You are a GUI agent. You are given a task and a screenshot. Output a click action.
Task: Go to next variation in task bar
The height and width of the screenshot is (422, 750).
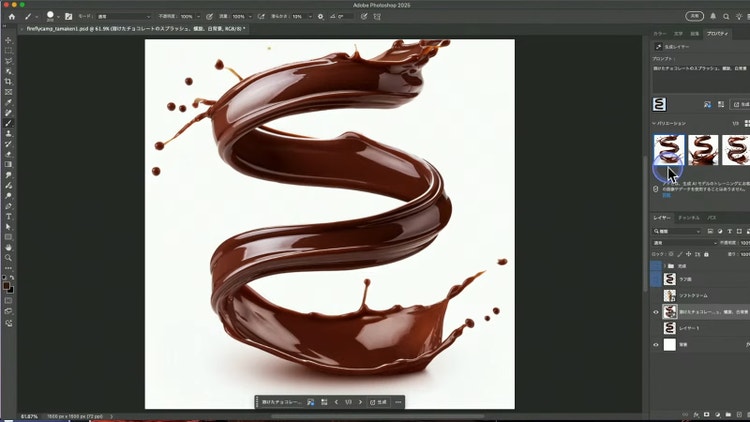pos(360,402)
